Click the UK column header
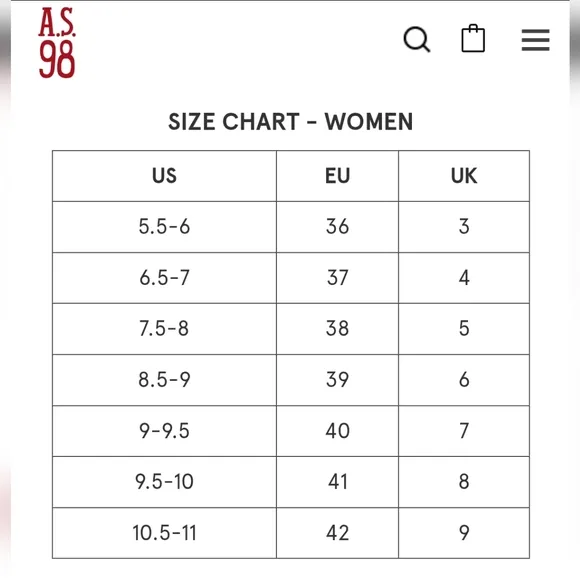Screen dimensions: 580x580 [464, 176]
